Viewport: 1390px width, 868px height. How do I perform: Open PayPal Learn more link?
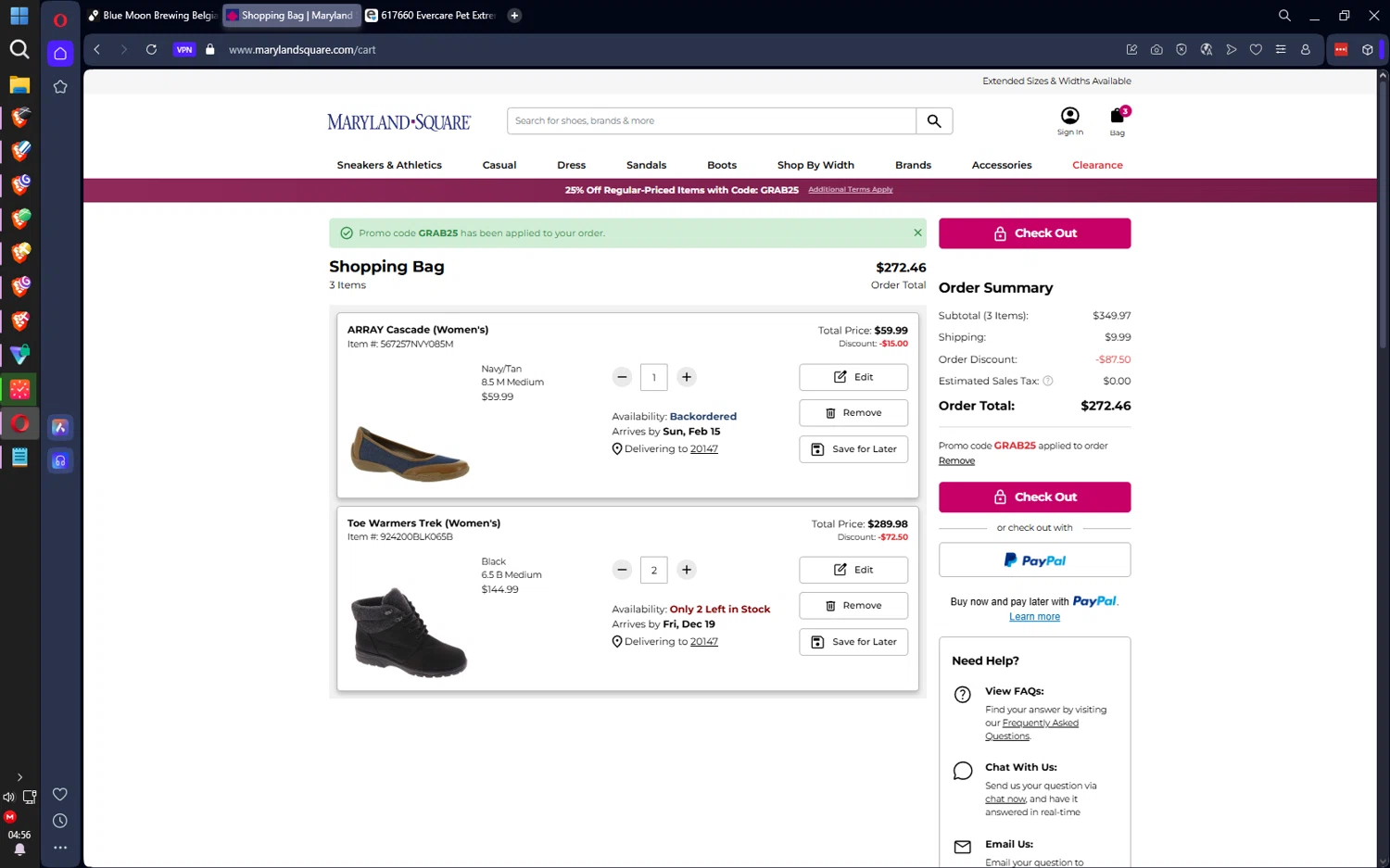[x=1034, y=617]
